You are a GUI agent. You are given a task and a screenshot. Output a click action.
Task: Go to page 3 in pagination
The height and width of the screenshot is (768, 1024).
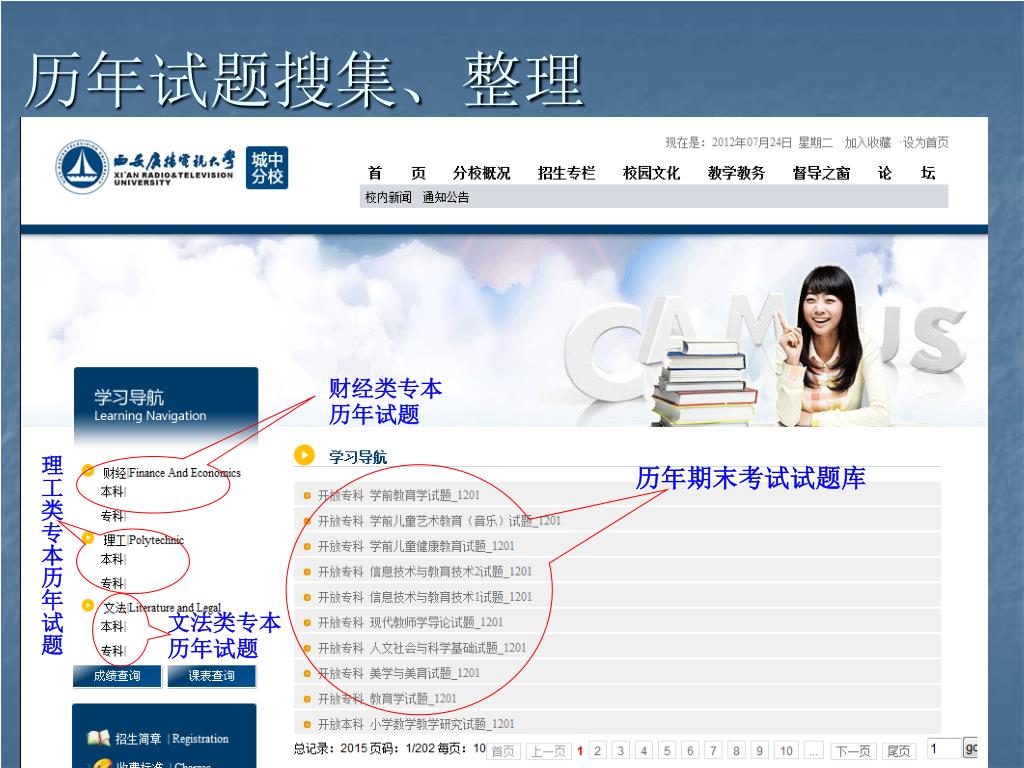(x=620, y=751)
